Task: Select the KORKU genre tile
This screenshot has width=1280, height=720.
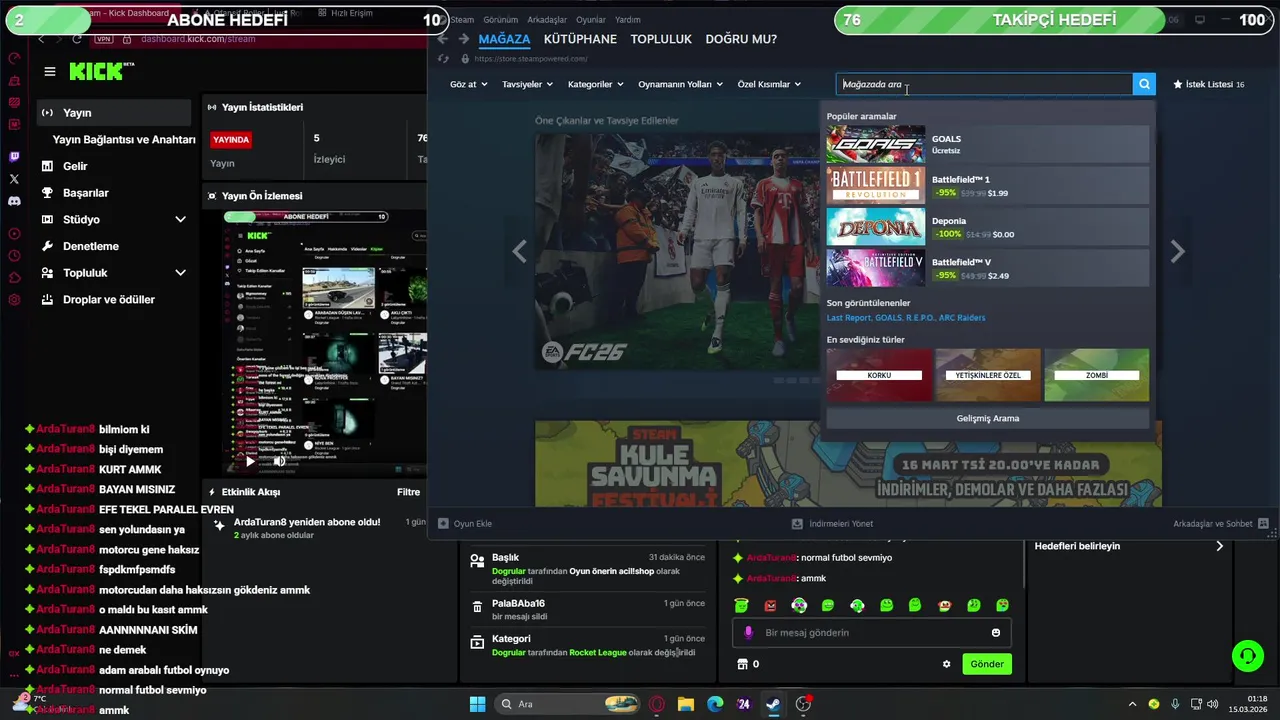Action: (879, 375)
